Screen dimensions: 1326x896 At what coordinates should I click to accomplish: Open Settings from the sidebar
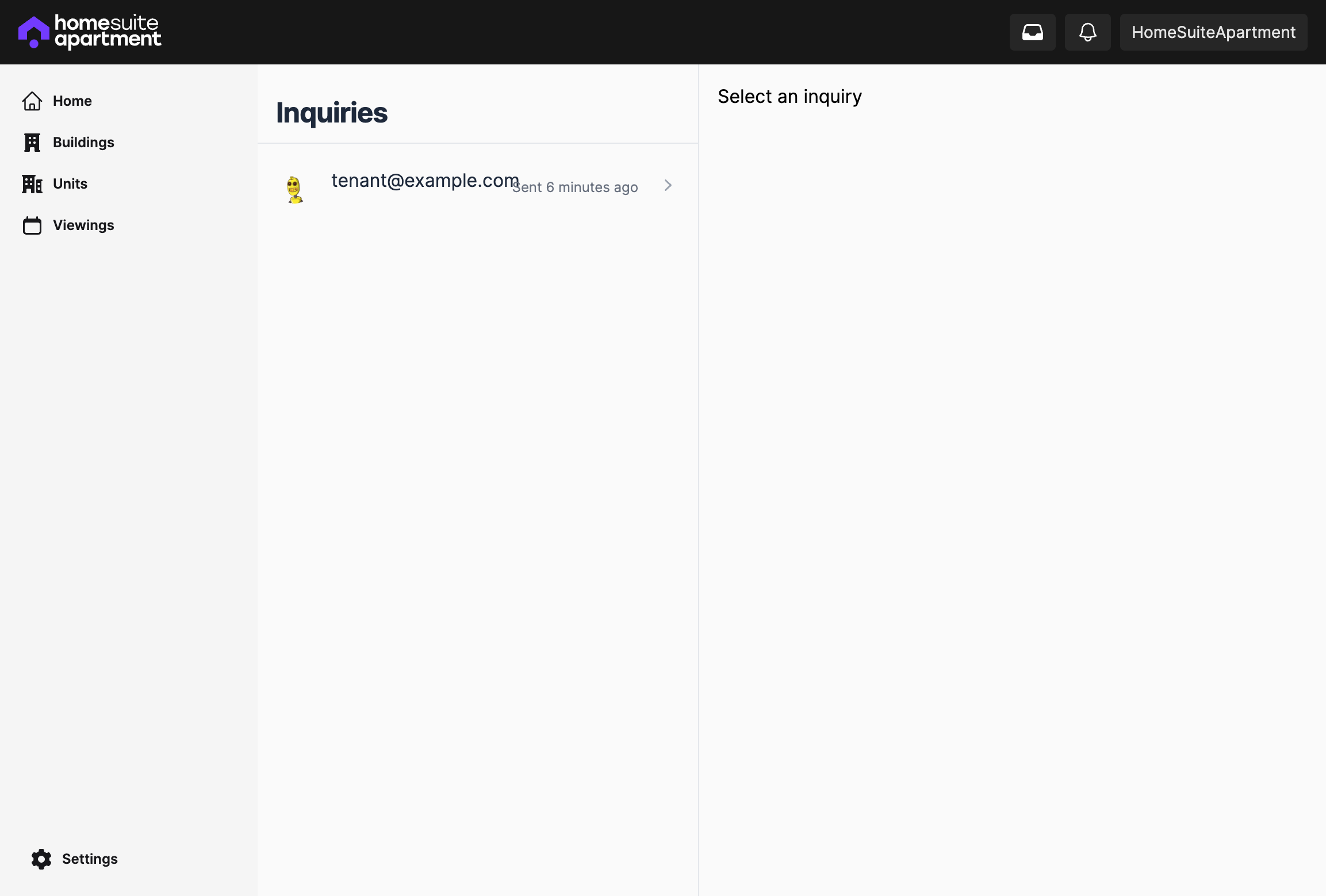[x=89, y=859]
